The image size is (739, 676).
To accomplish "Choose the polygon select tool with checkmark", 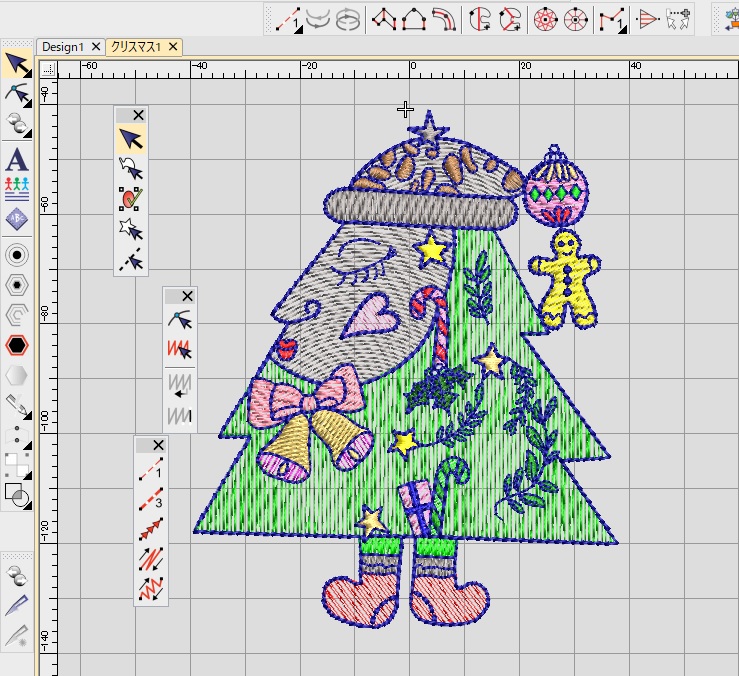I will coord(131,199).
